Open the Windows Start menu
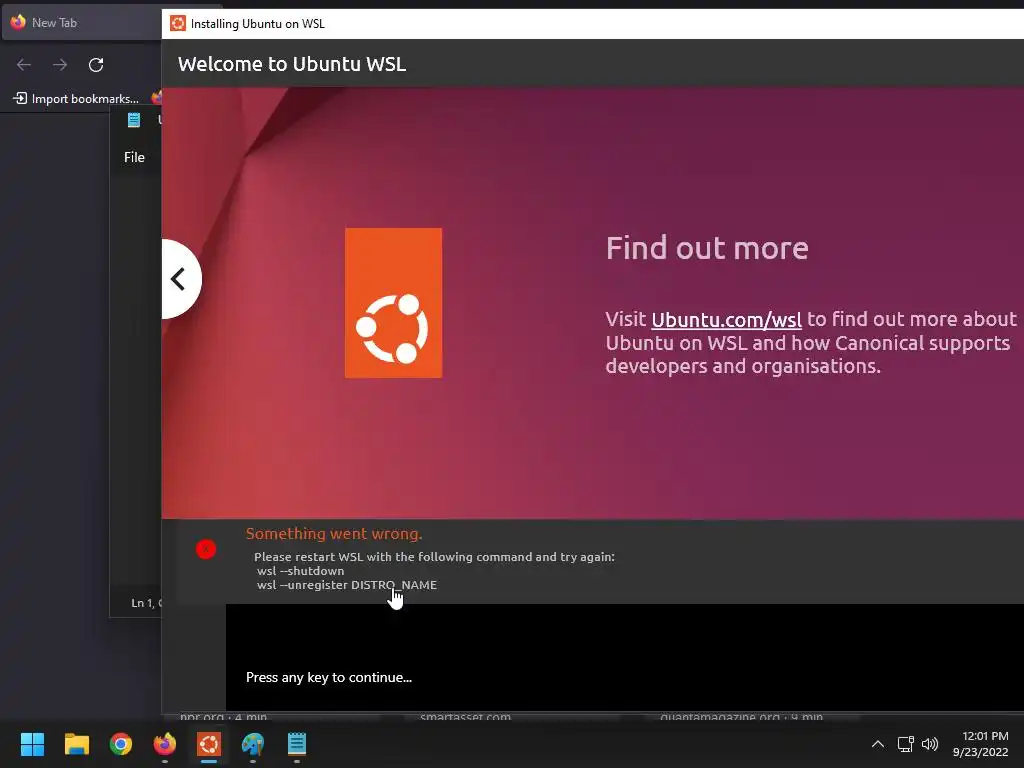 32,744
